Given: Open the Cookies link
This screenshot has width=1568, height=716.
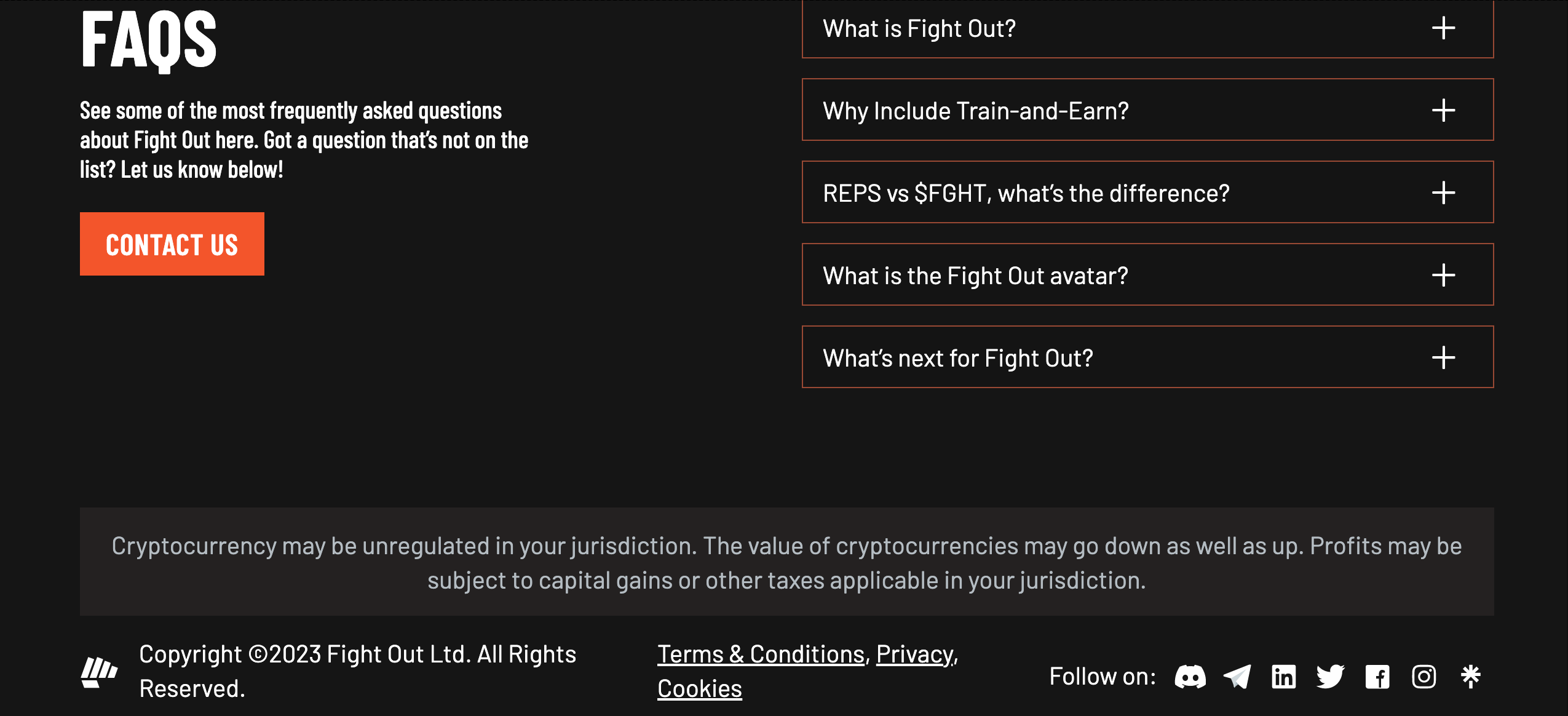Looking at the screenshot, I should click(700, 689).
